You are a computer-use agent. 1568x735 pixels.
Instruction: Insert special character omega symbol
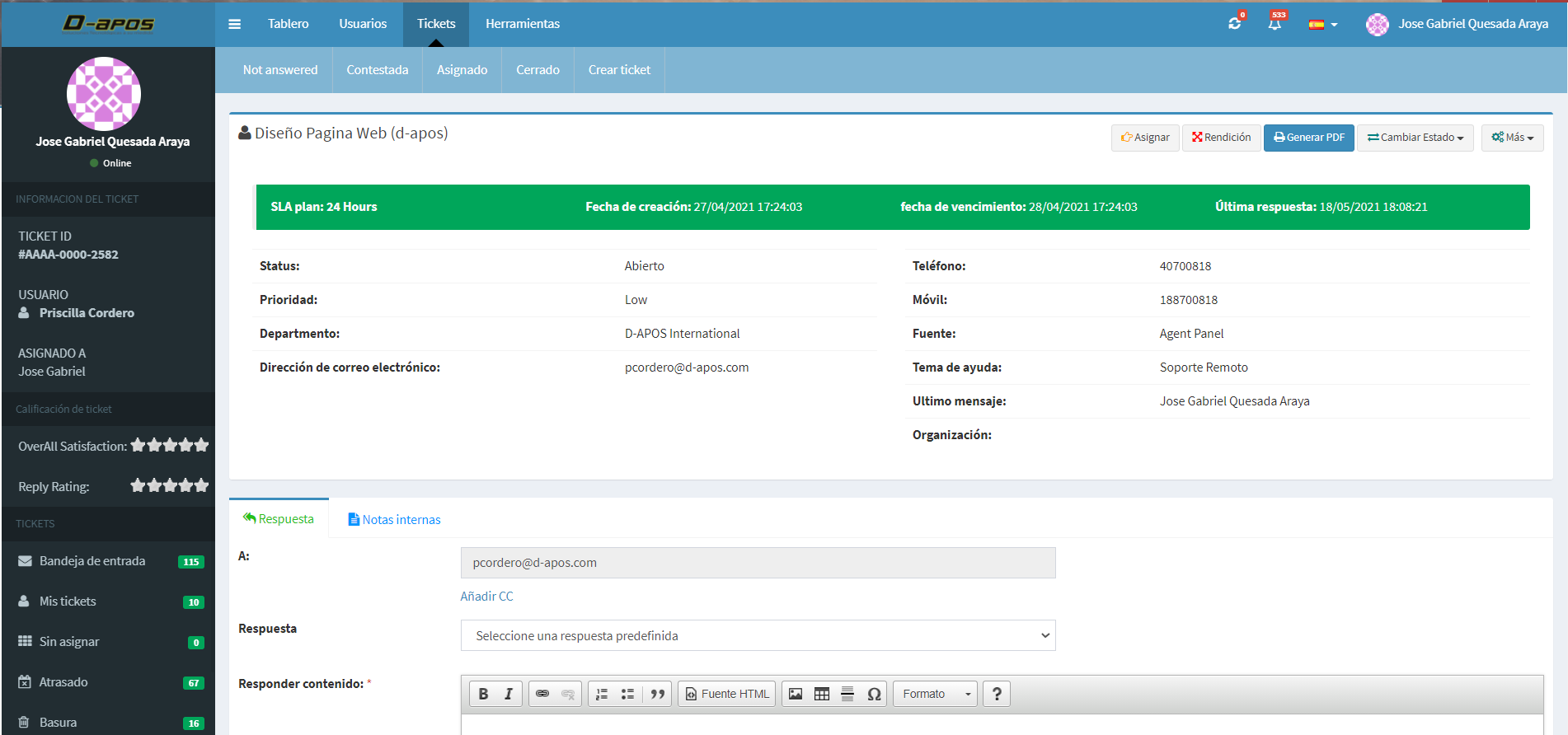tap(874, 694)
